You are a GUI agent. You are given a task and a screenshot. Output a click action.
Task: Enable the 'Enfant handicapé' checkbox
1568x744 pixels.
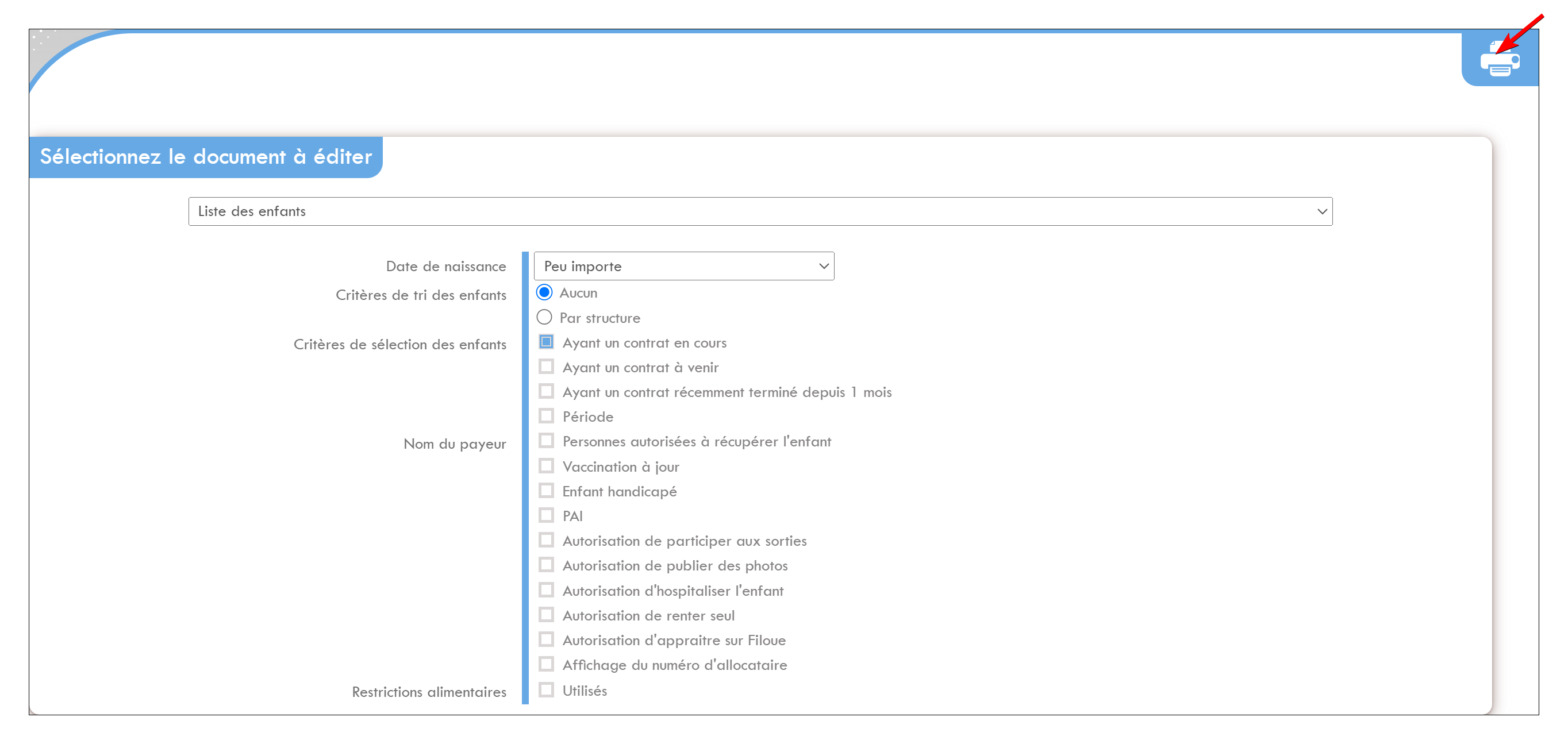(x=546, y=491)
